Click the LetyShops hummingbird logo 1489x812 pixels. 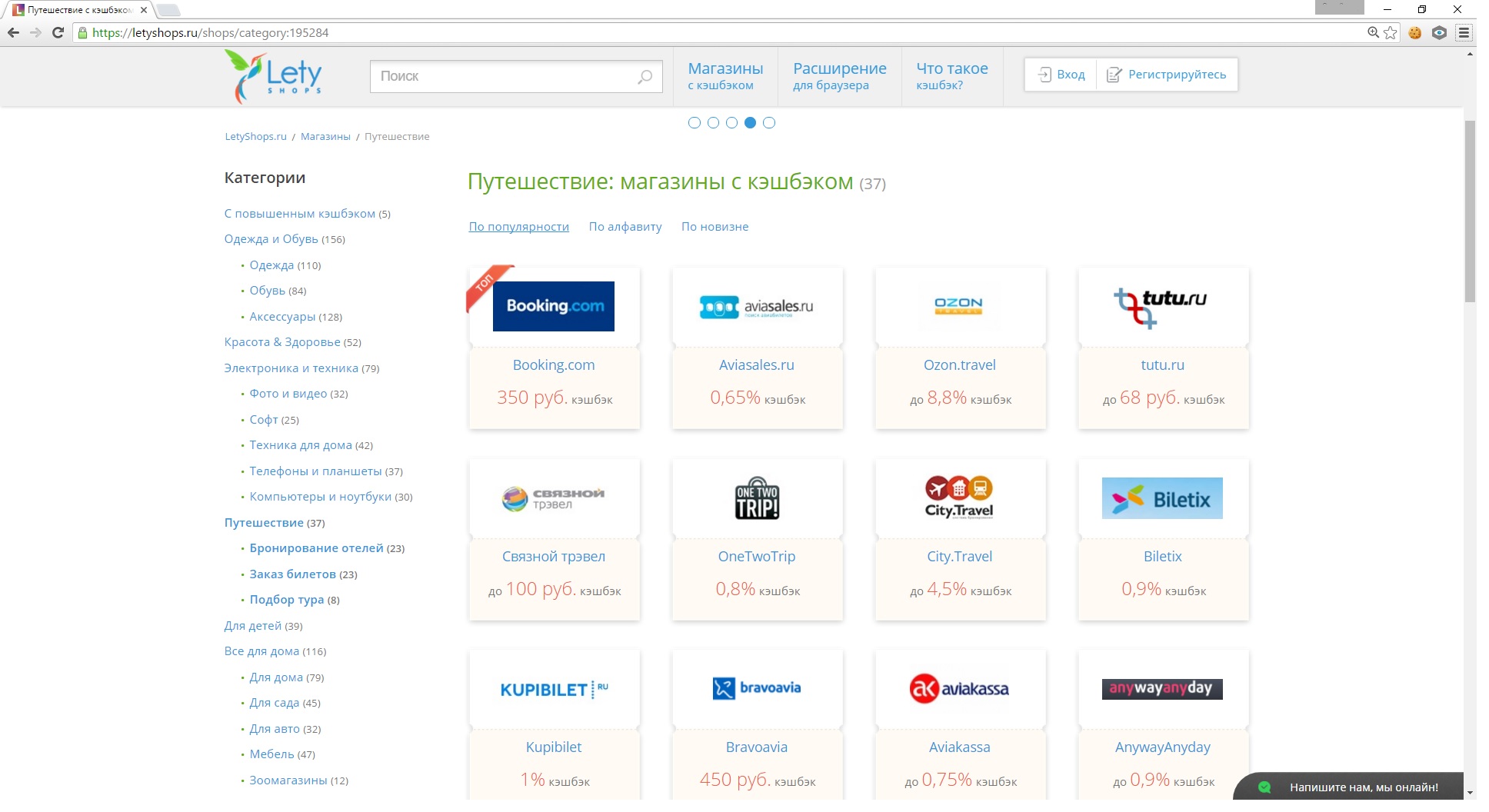click(273, 76)
